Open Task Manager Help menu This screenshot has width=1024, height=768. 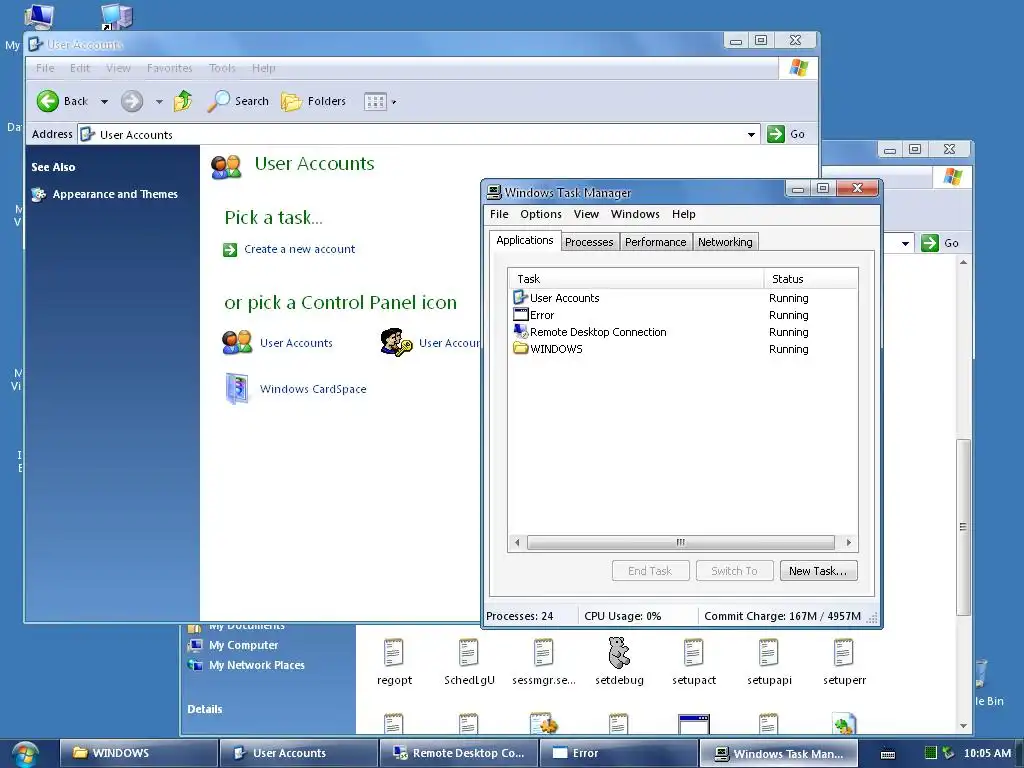coord(684,214)
